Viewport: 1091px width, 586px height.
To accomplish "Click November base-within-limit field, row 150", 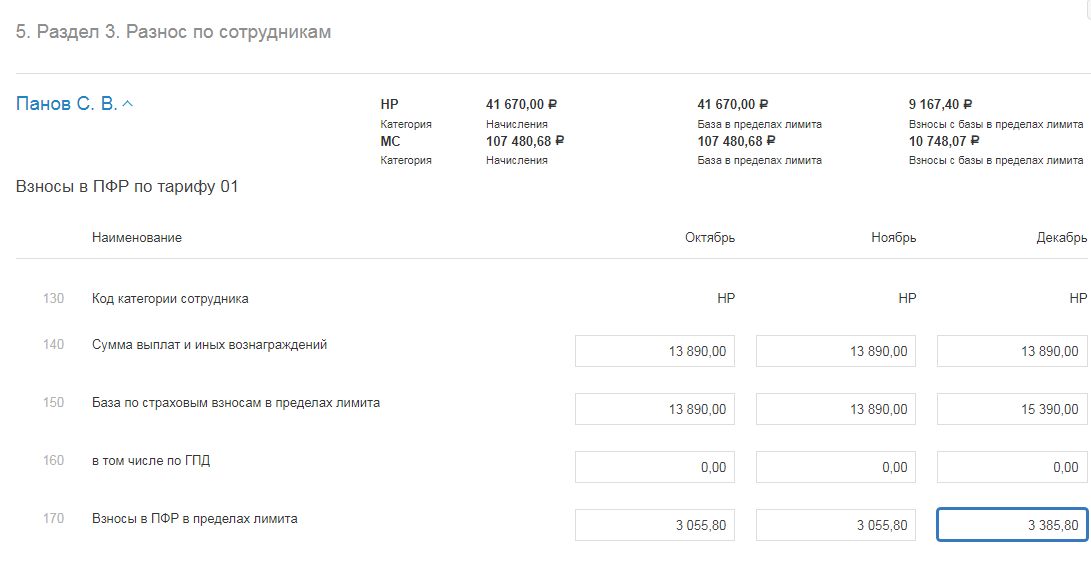I will [836, 409].
